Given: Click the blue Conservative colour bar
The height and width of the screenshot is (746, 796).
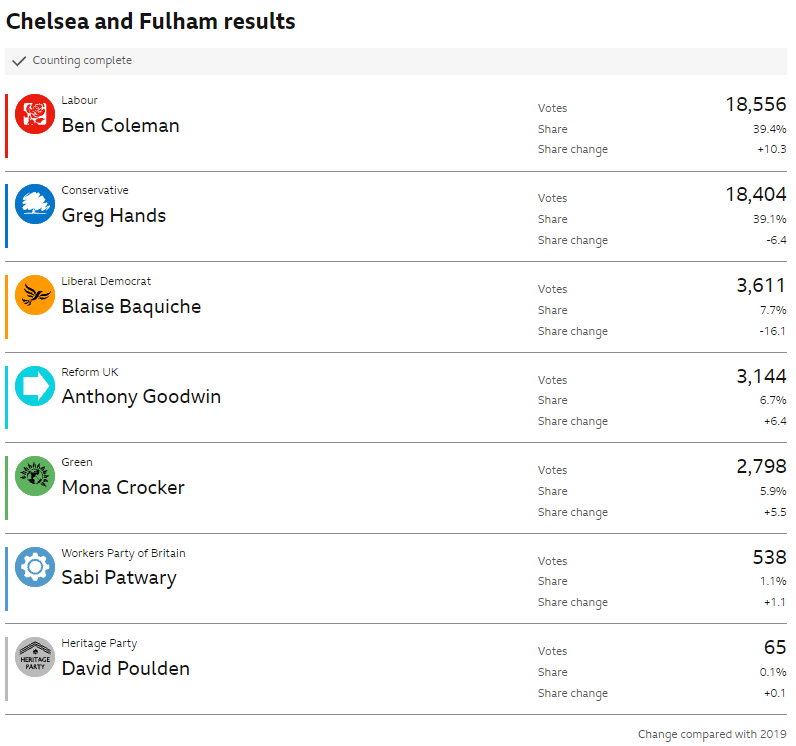Looking at the screenshot, I should click(6, 216).
